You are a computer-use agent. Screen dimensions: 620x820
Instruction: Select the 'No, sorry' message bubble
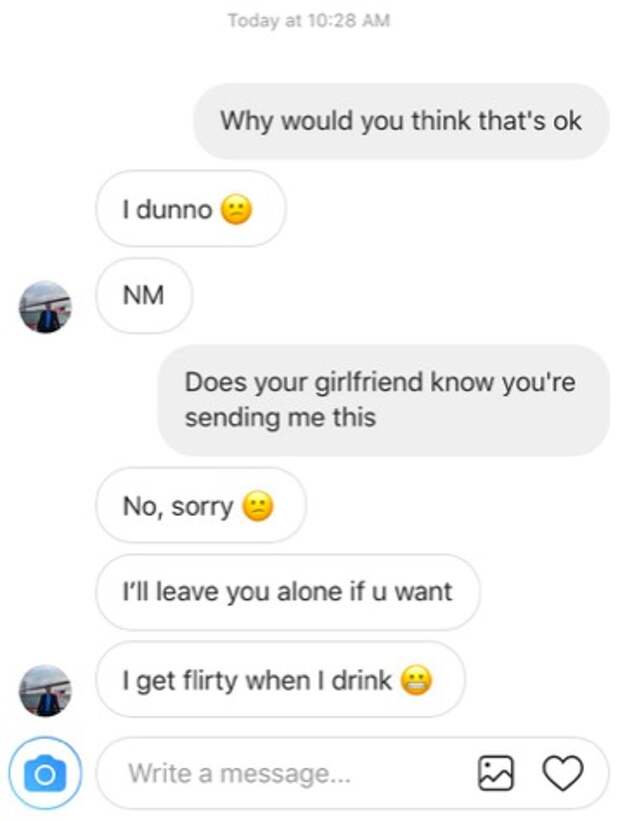point(201,505)
